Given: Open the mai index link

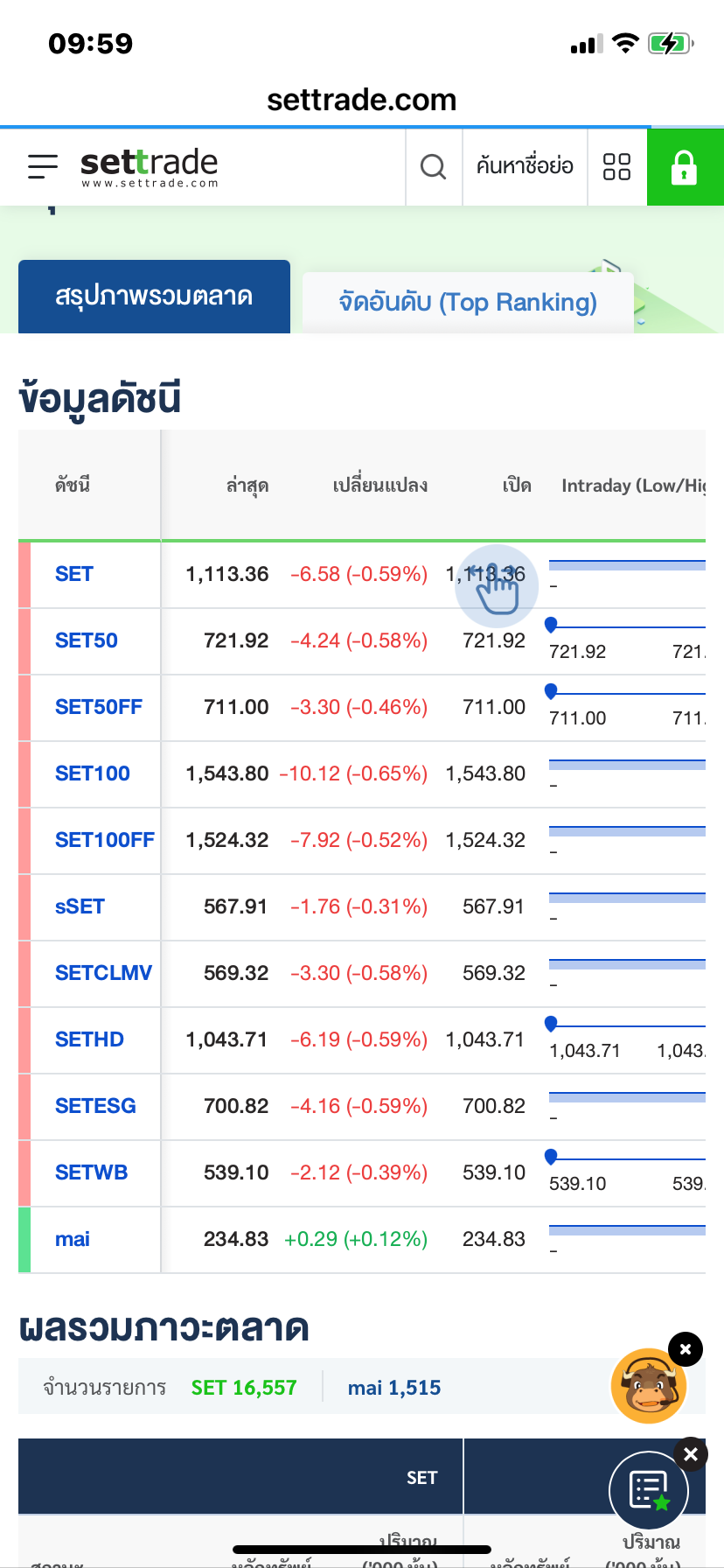Looking at the screenshot, I should click(73, 1239).
